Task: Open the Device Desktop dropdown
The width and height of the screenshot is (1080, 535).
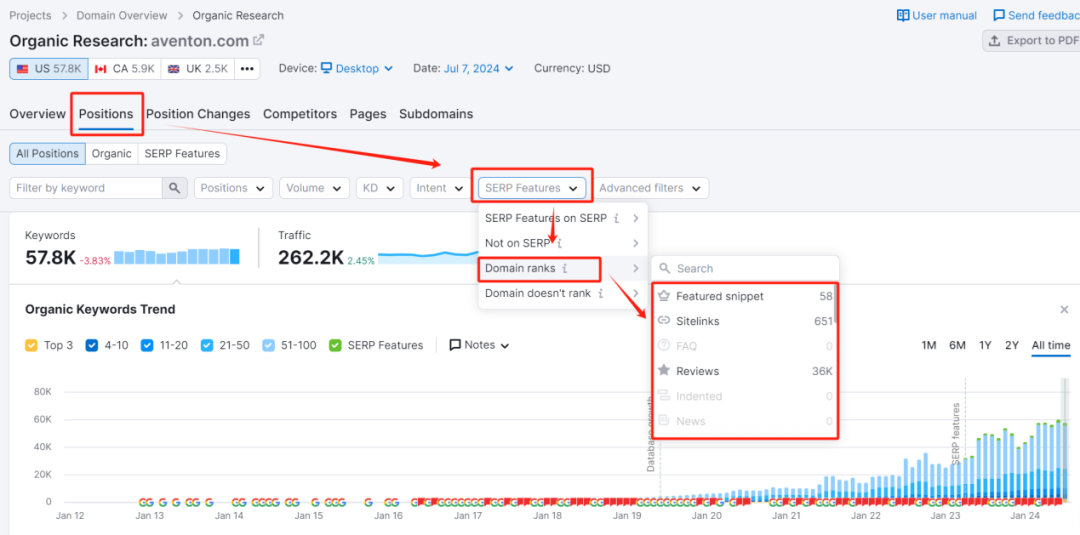Action: pos(357,69)
